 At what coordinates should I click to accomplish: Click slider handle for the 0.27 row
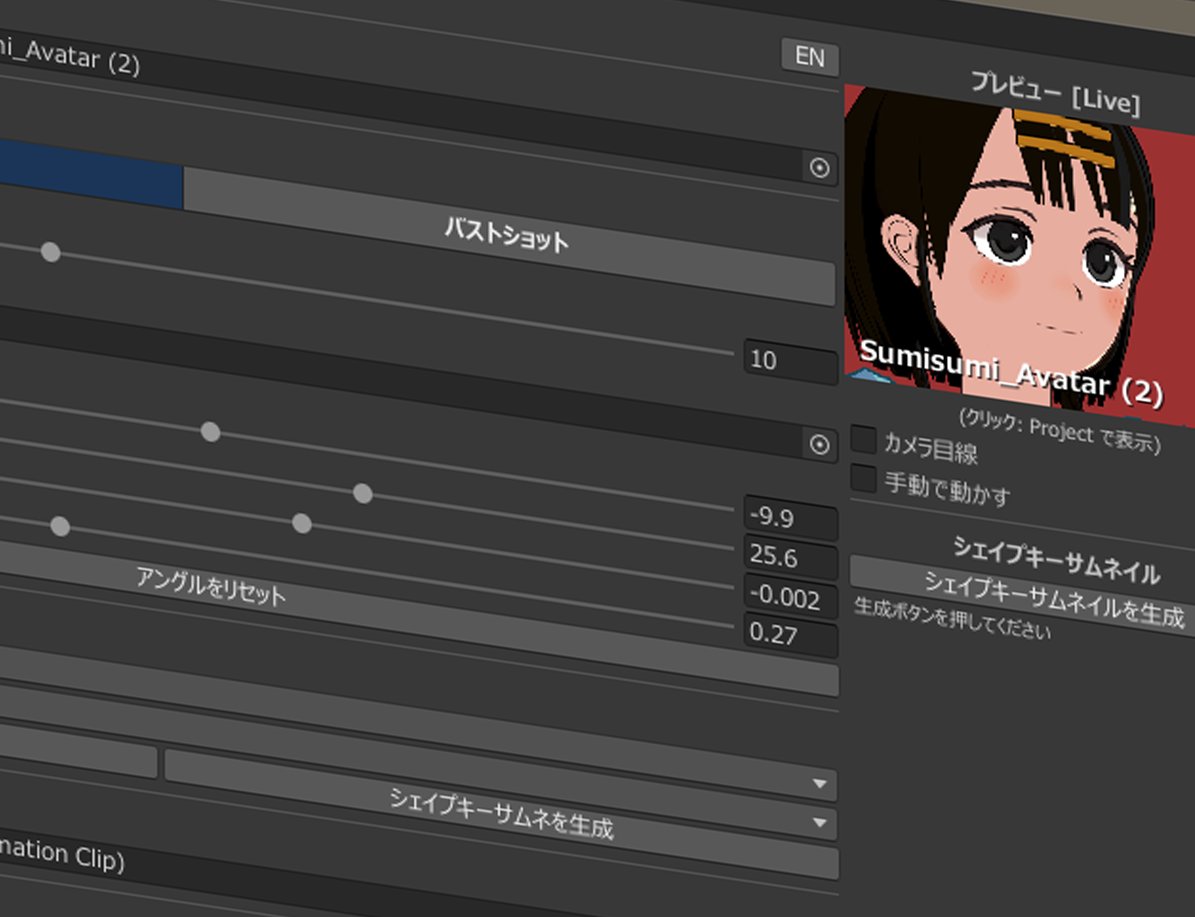point(60,526)
